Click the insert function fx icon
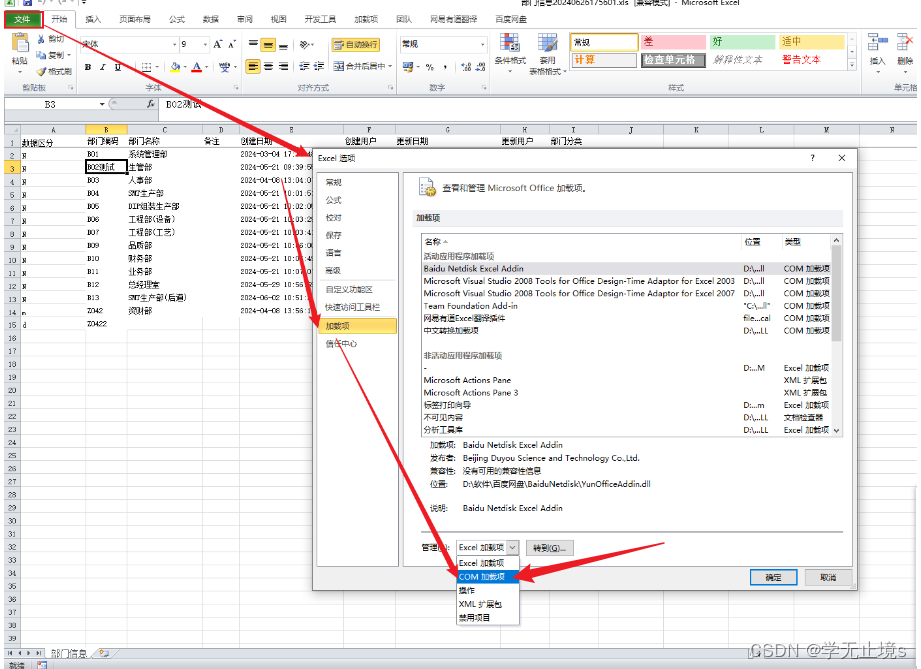Screen dimensions: 921x669 (x=151, y=104)
